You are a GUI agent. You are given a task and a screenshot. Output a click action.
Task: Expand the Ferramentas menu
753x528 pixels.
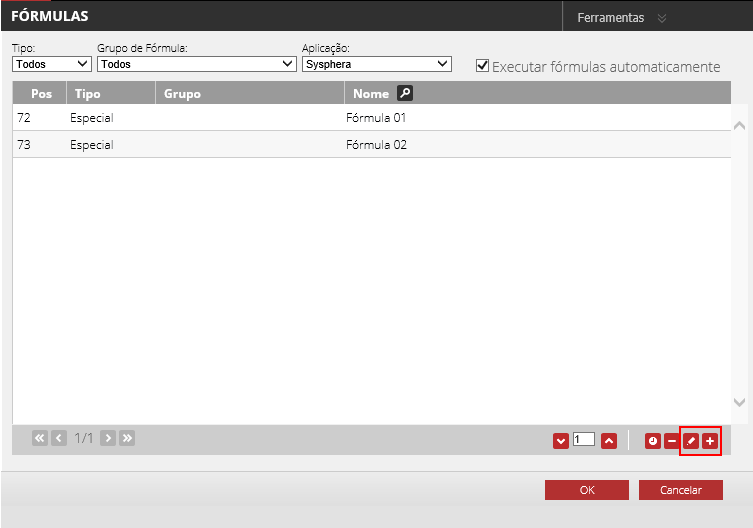tap(621, 18)
